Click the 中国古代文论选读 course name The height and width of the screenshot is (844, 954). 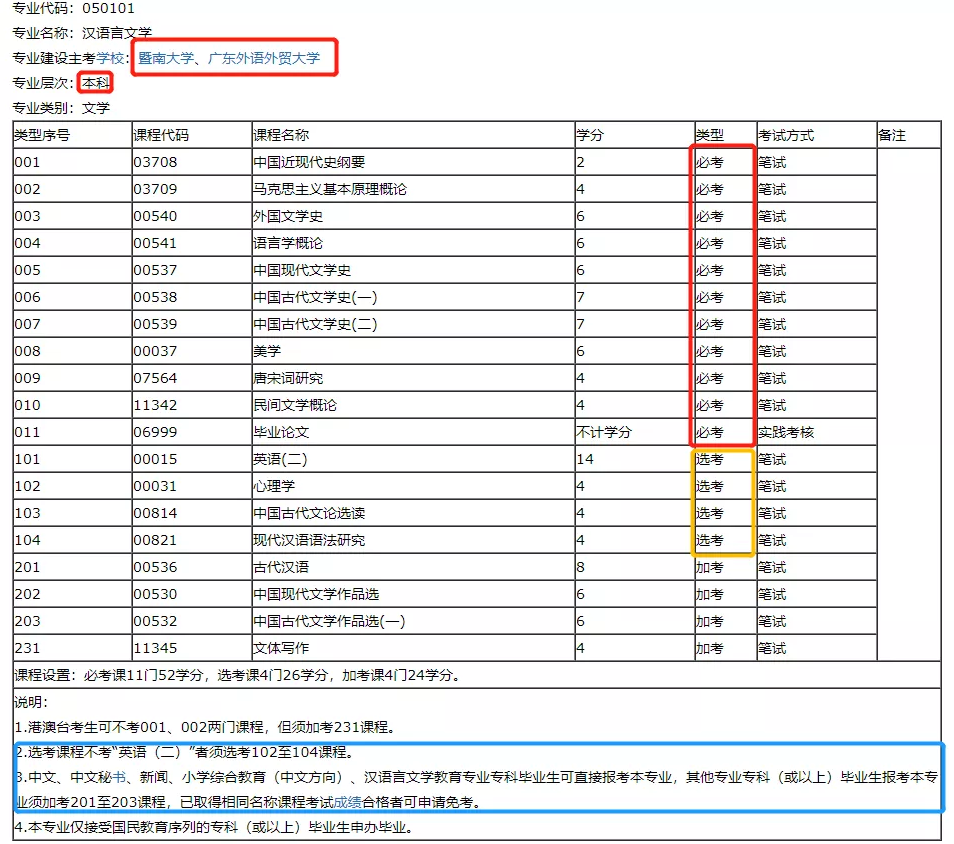[309, 513]
